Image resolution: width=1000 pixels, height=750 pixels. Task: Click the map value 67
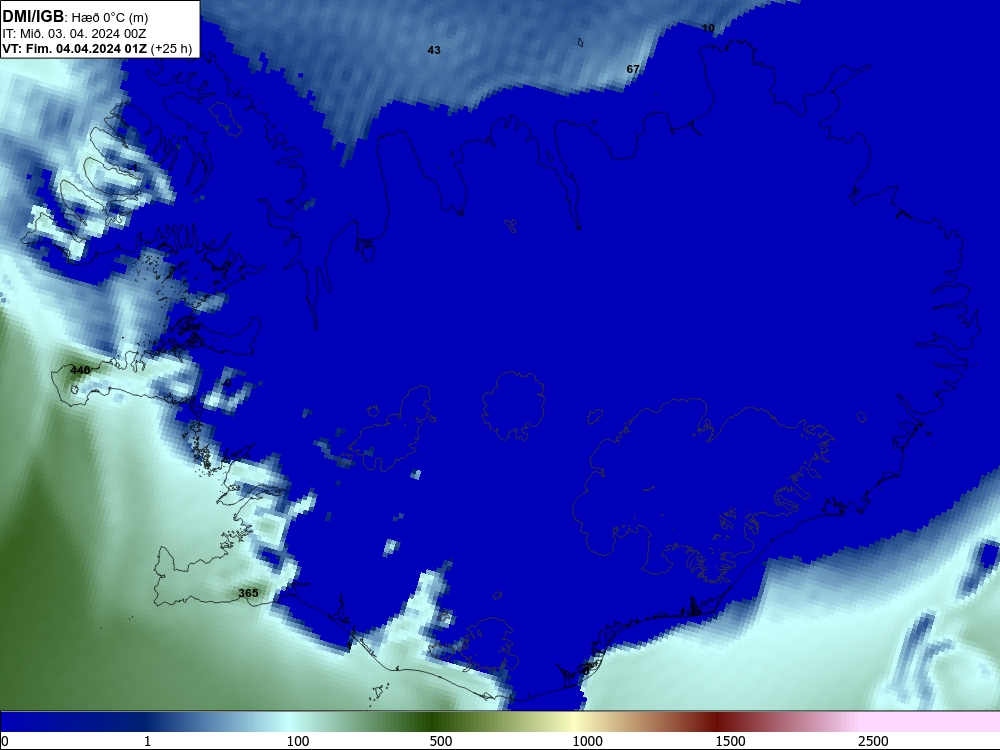click(633, 69)
